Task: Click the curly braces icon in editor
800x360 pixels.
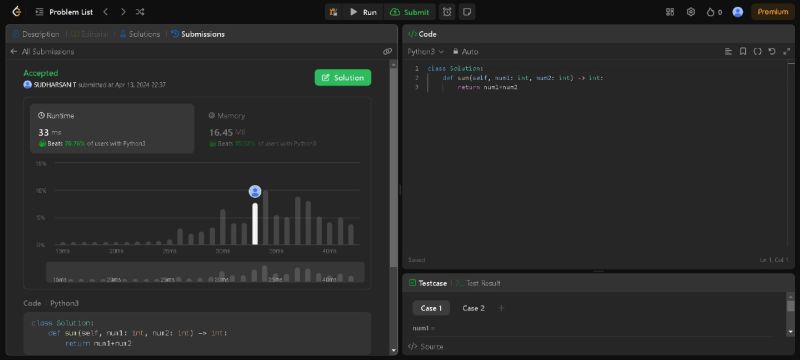Action: click(x=758, y=52)
